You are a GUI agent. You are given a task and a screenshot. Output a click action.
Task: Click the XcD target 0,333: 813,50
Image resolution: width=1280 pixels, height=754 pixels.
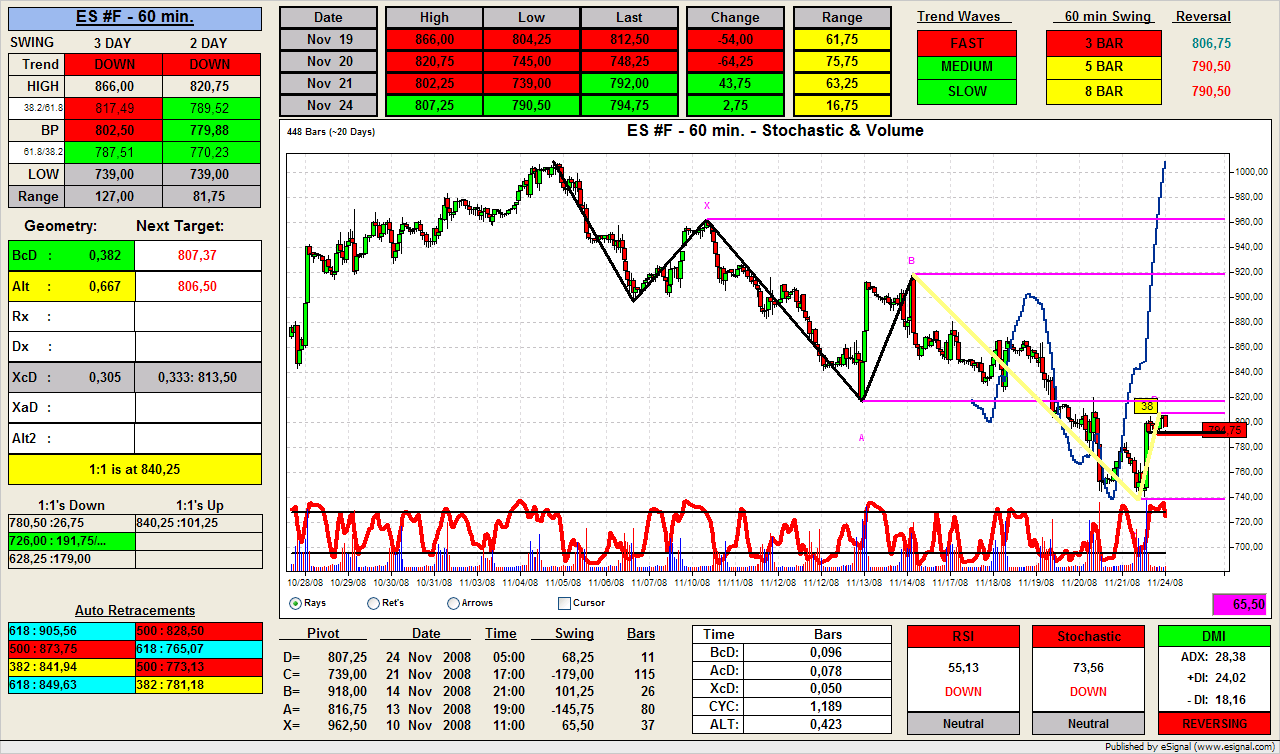point(198,377)
